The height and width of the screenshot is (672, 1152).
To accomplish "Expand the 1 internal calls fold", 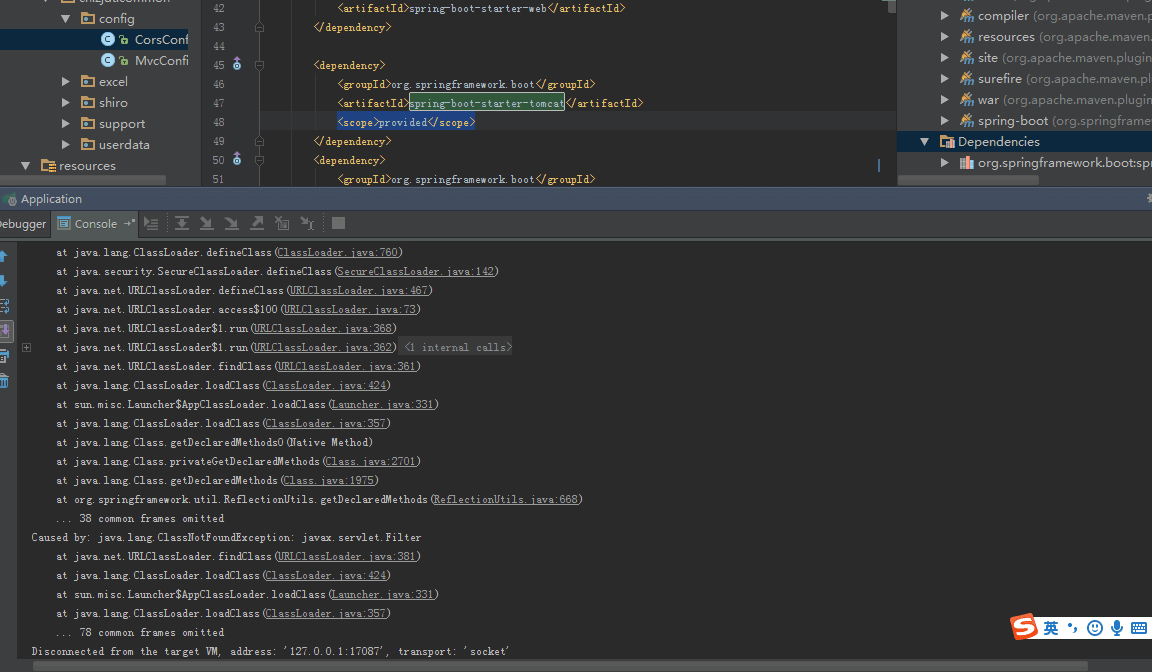I will [x=456, y=347].
